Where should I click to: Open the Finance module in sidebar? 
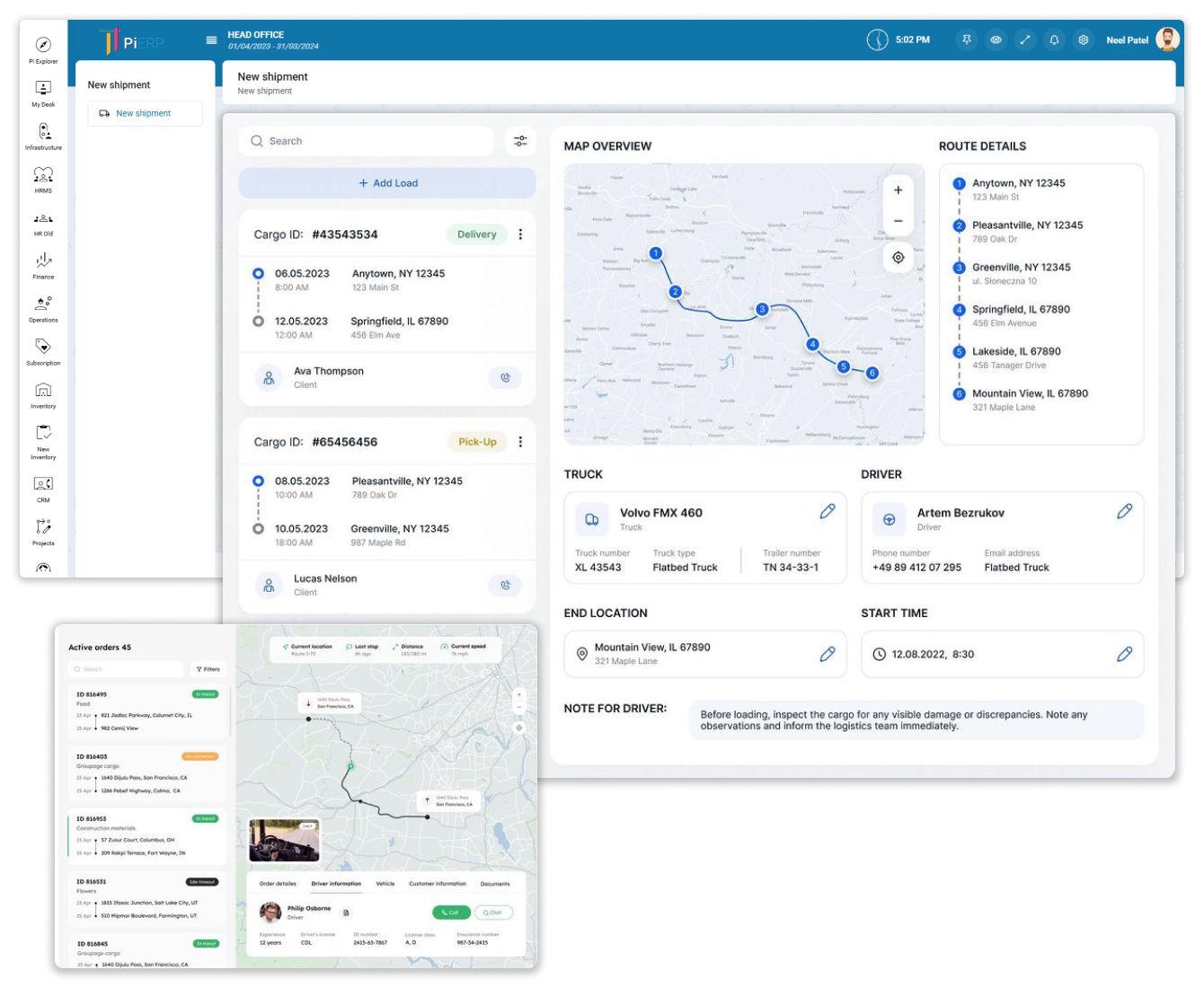pos(43,260)
